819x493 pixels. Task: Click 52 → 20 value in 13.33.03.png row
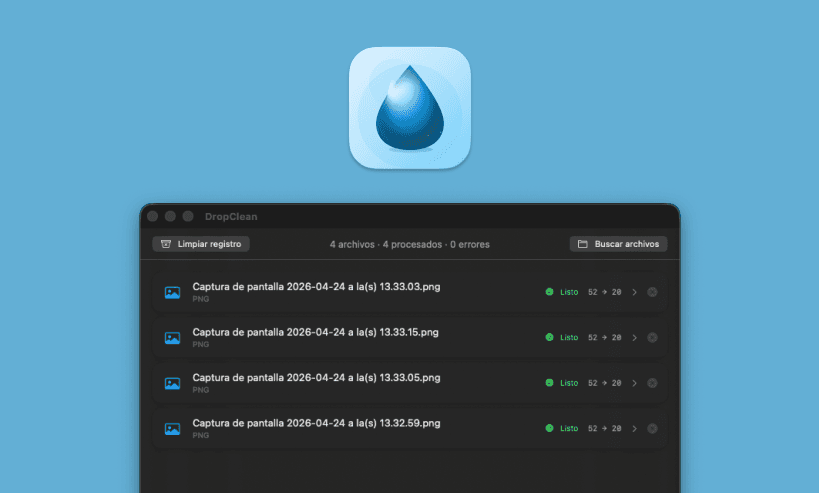(x=604, y=292)
